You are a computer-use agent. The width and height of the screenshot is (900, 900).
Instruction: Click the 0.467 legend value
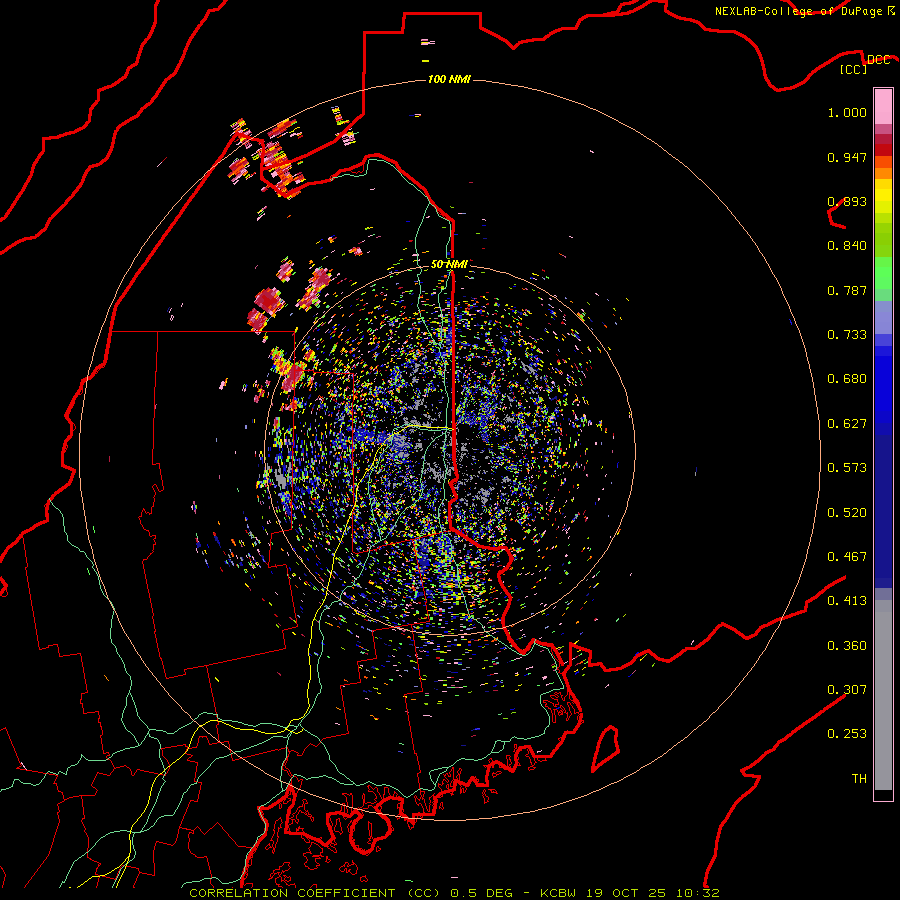pos(847,557)
